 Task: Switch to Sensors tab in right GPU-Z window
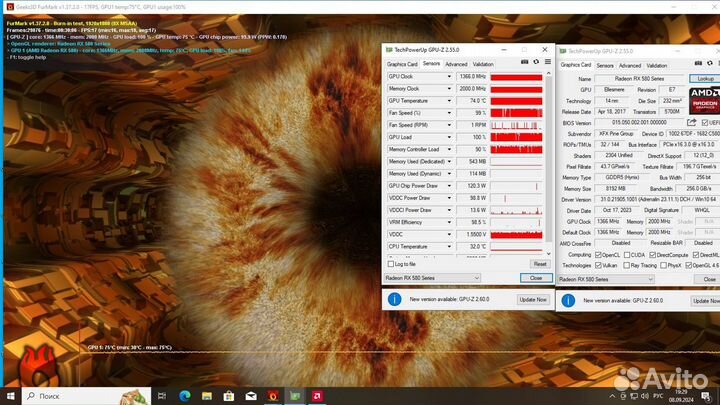pyautogui.click(x=605, y=66)
